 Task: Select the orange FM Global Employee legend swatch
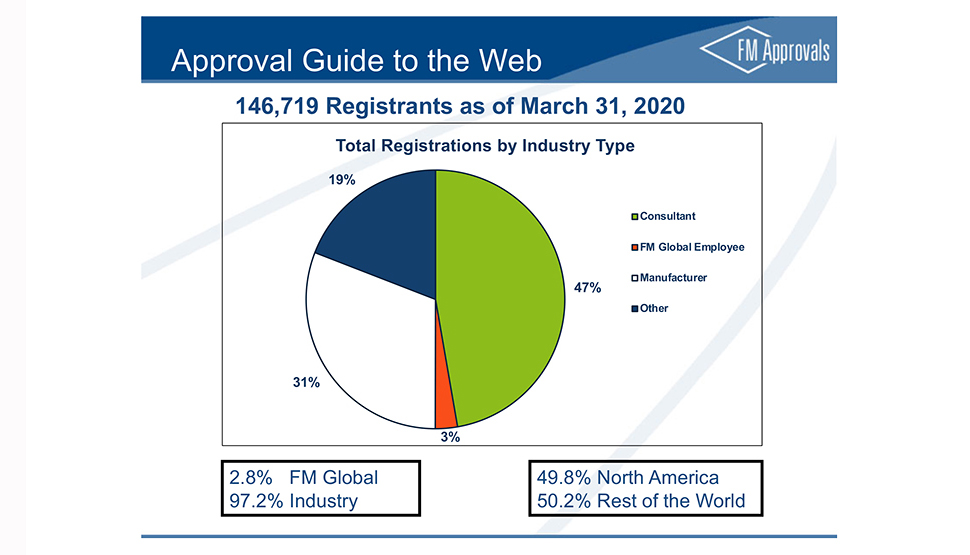[634, 247]
